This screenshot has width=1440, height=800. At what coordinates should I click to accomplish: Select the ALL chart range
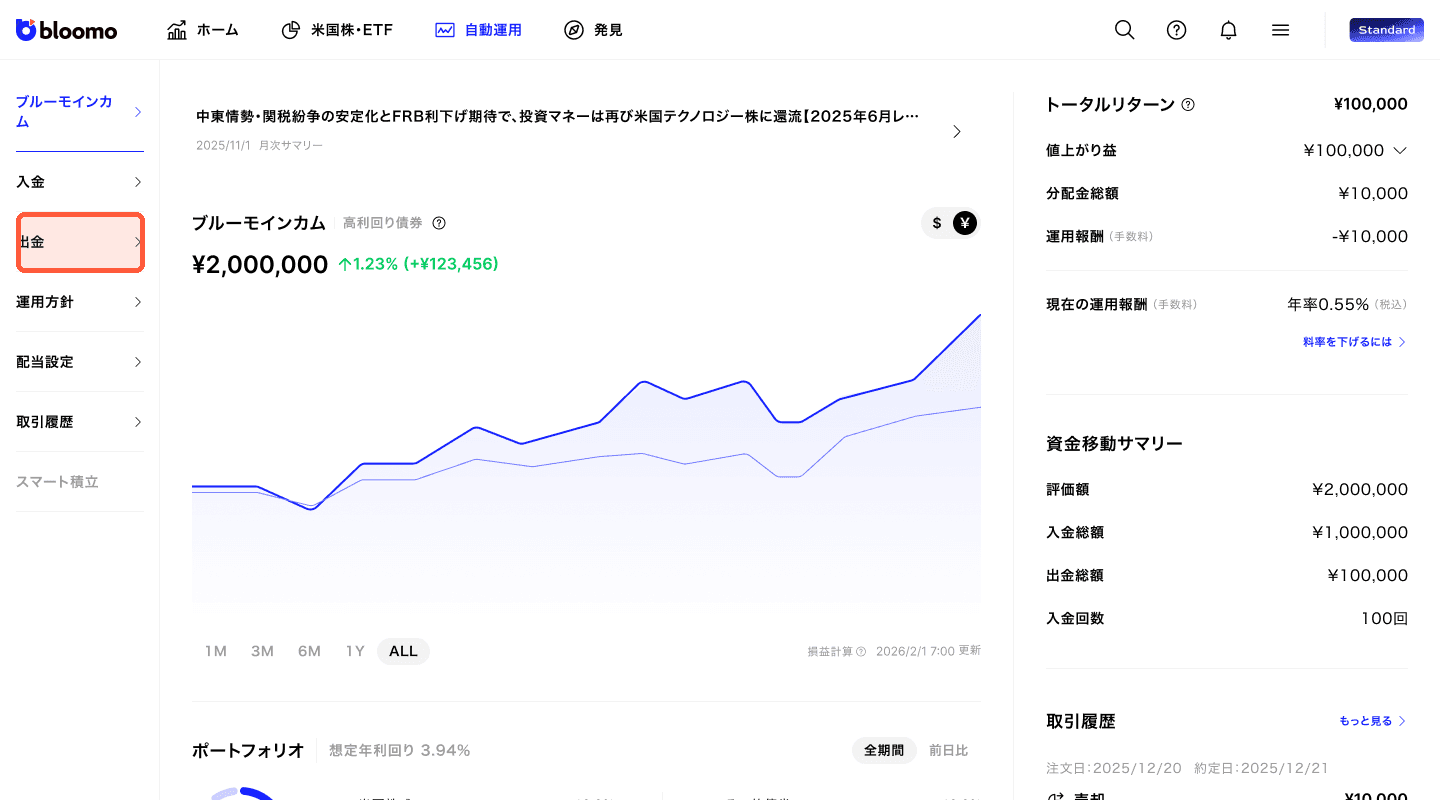(403, 651)
